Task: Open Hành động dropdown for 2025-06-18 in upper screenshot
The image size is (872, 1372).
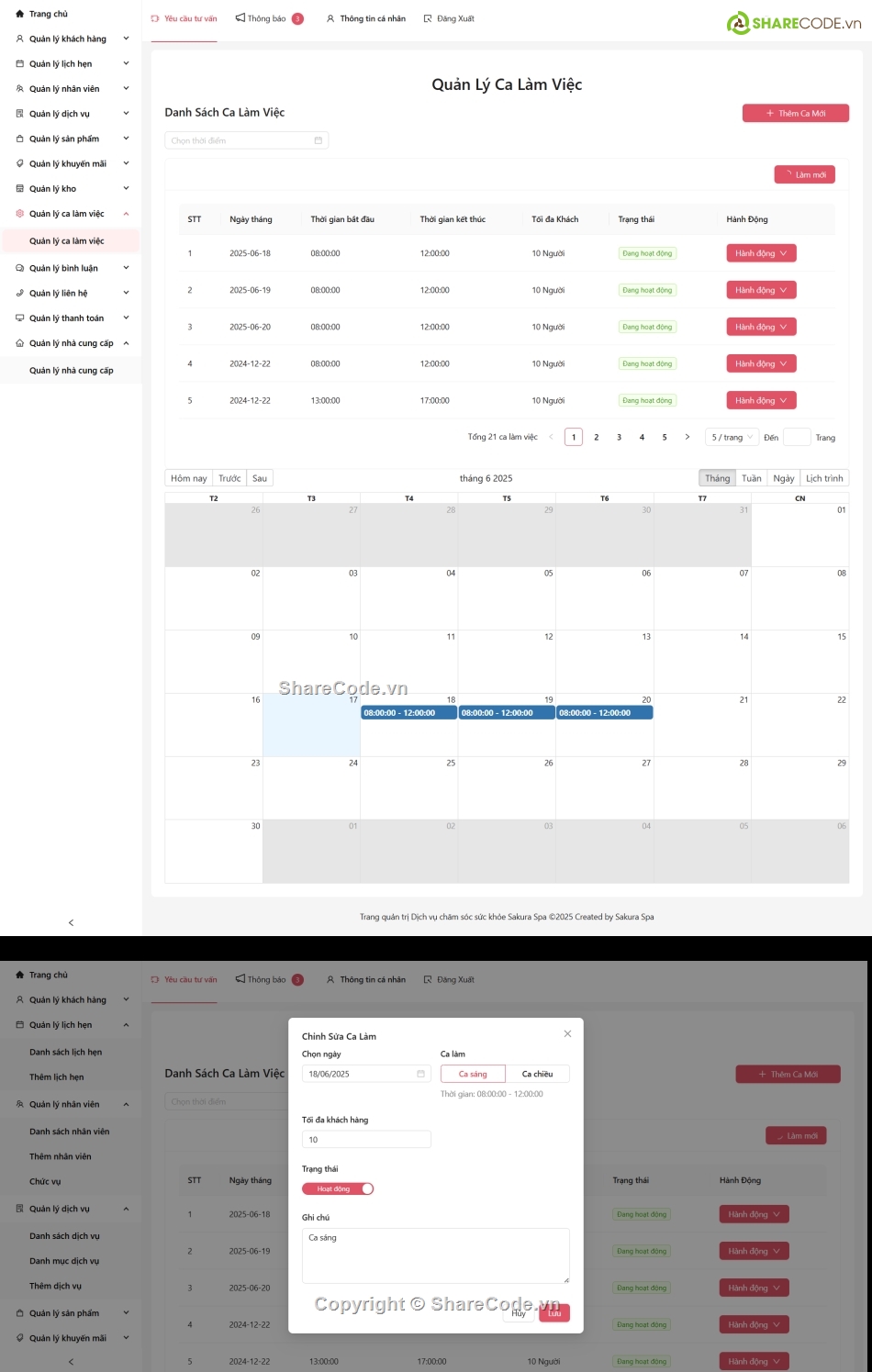Action: (x=761, y=253)
